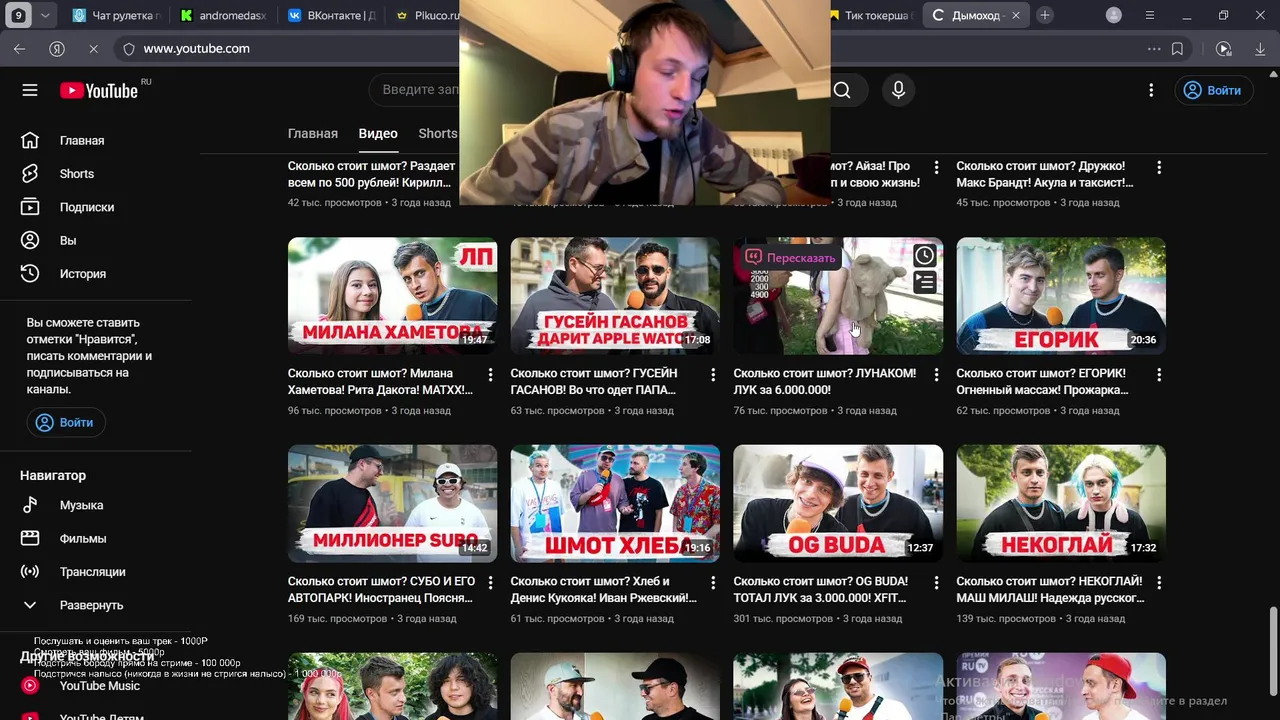Add ЛУНАКОМ video to queue
Screen dimensions: 1280x720
coord(925,282)
